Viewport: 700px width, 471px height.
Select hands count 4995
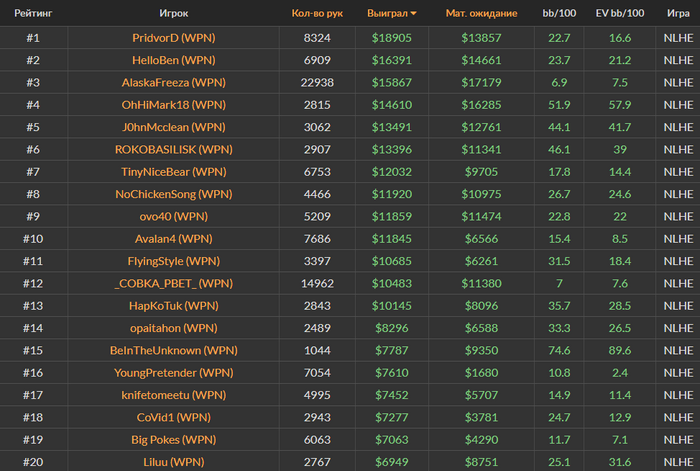[x=317, y=395]
